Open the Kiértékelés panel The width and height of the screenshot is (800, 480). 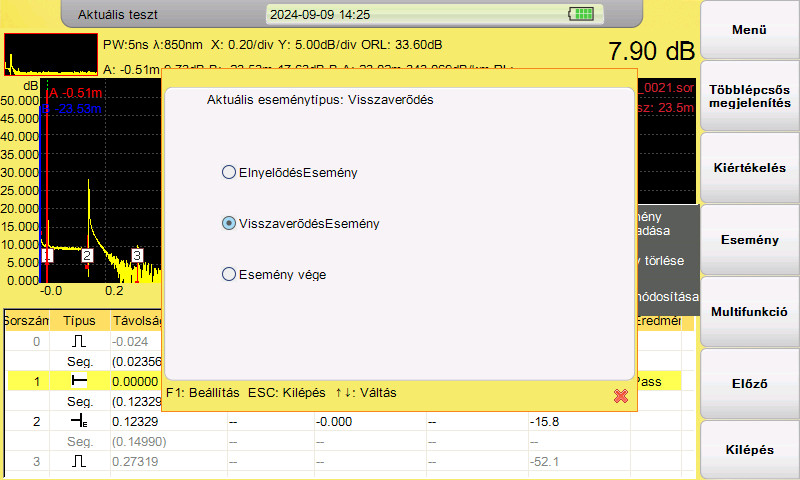749,168
